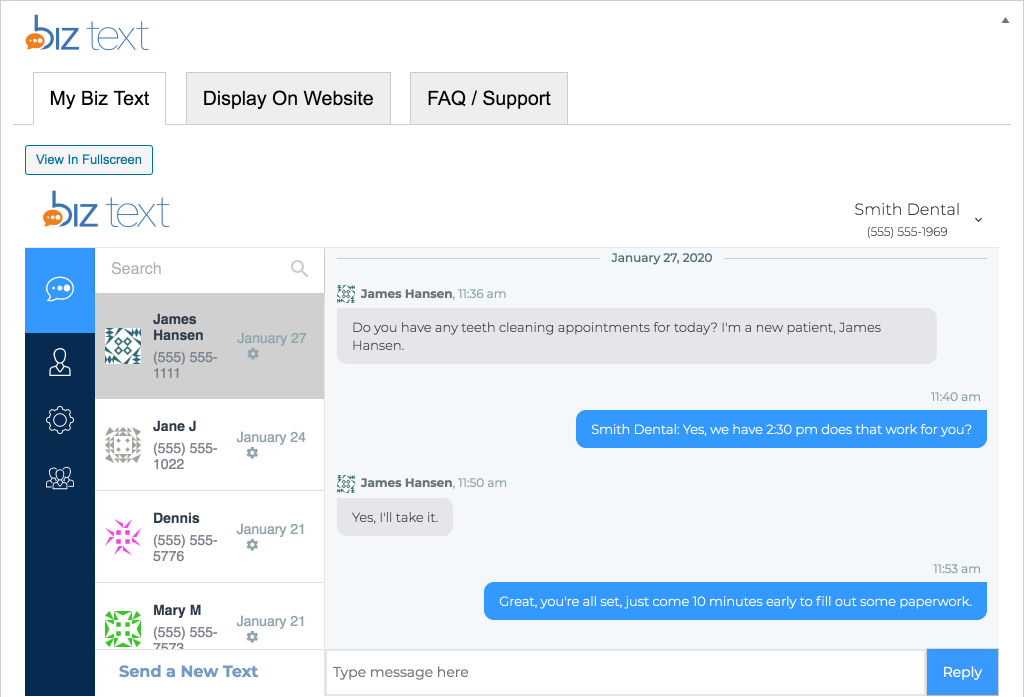
Task: Click the (555) 555-1969 phone number
Action: pyautogui.click(x=906, y=232)
